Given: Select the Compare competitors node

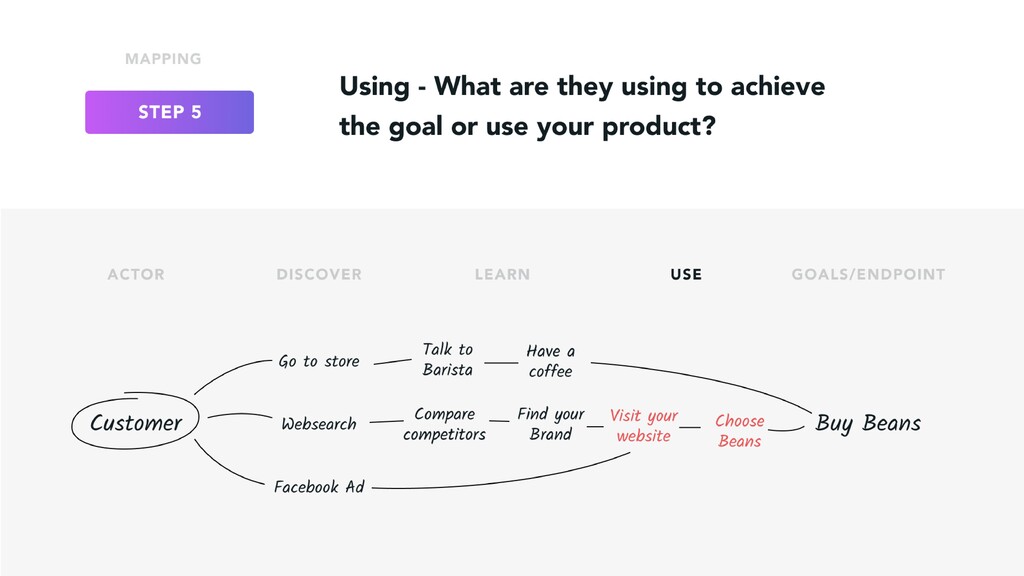Looking at the screenshot, I should point(444,424).
